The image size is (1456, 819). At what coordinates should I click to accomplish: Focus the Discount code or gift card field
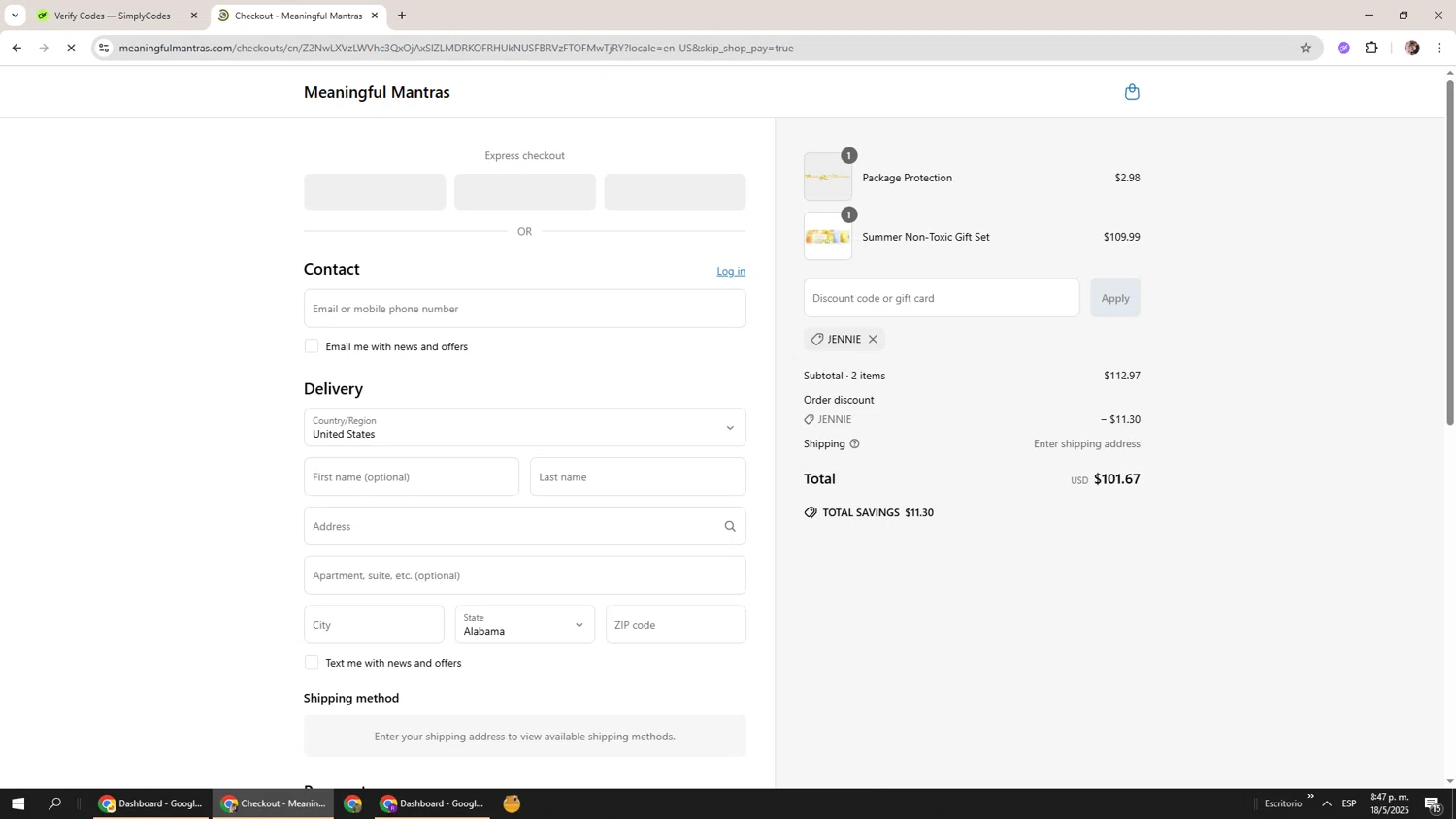942,298
